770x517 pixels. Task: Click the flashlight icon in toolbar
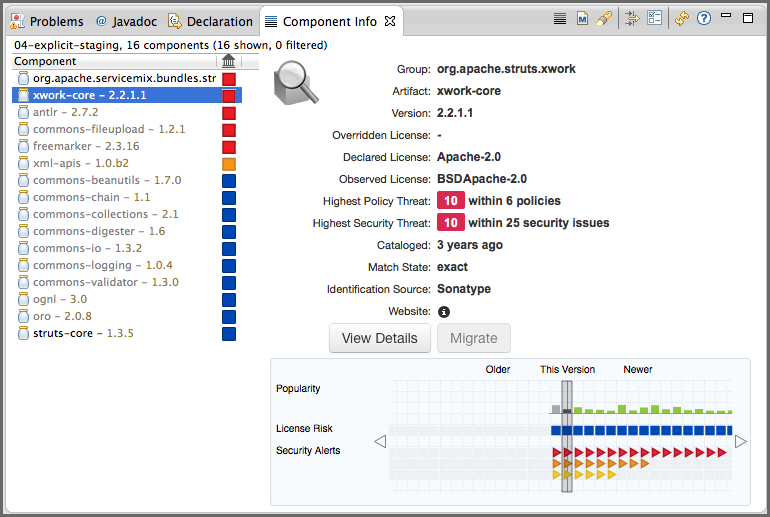tap(604, 19)
